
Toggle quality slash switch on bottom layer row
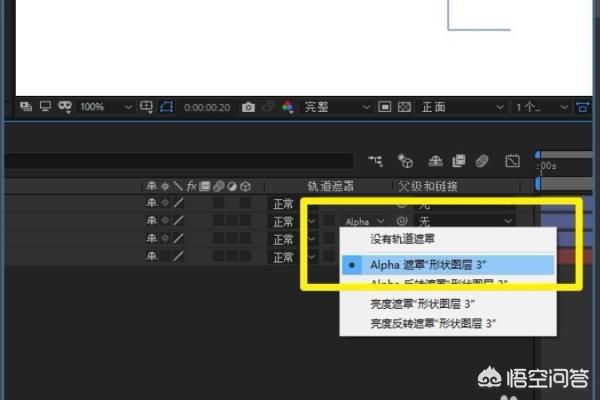[178, 256]
